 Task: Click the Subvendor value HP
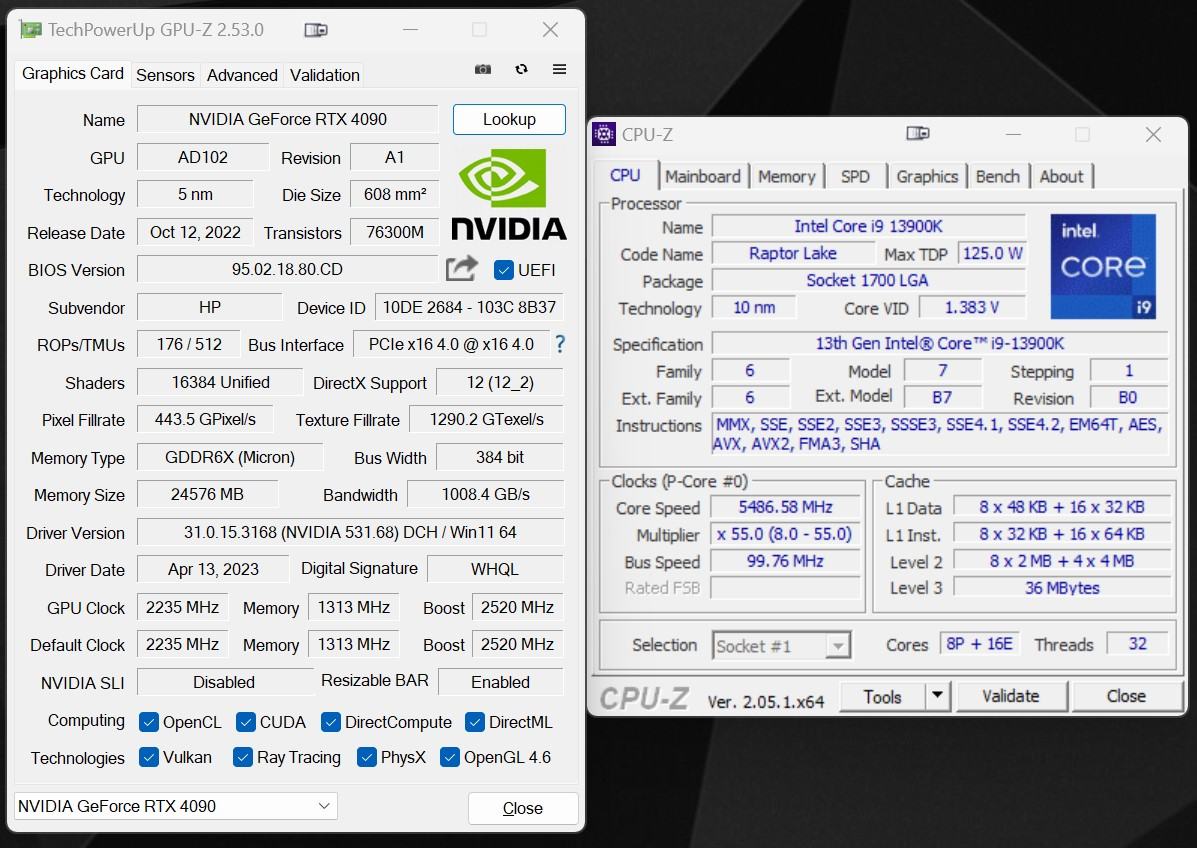[210, 307]
